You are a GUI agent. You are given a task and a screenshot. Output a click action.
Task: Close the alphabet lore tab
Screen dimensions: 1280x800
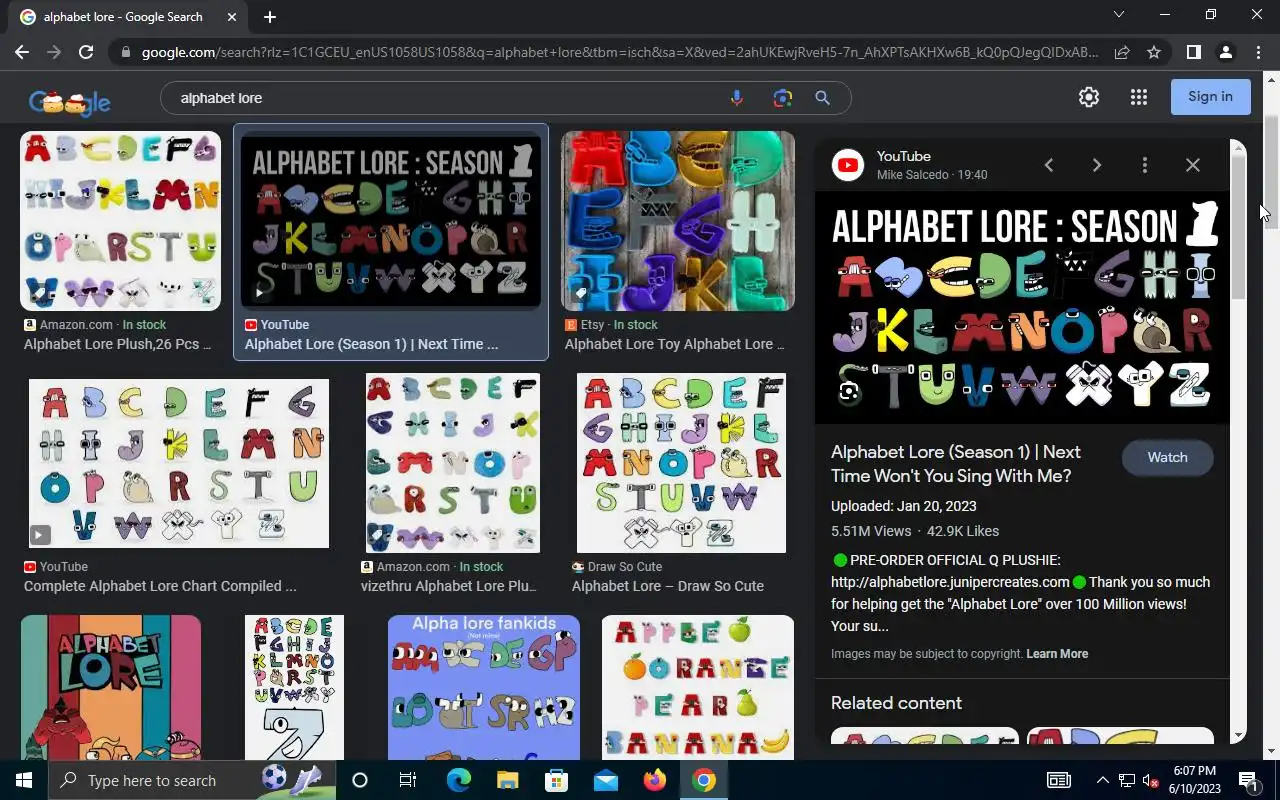[232, 17]
